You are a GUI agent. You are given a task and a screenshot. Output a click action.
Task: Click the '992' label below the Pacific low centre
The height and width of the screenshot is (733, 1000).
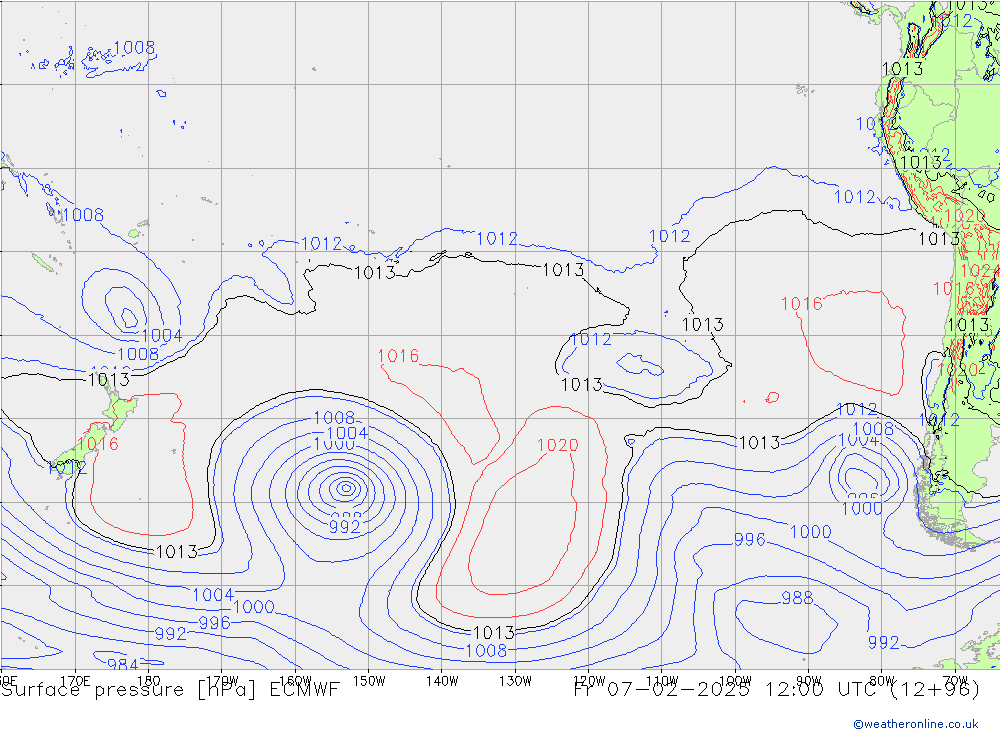coord(344,527)
